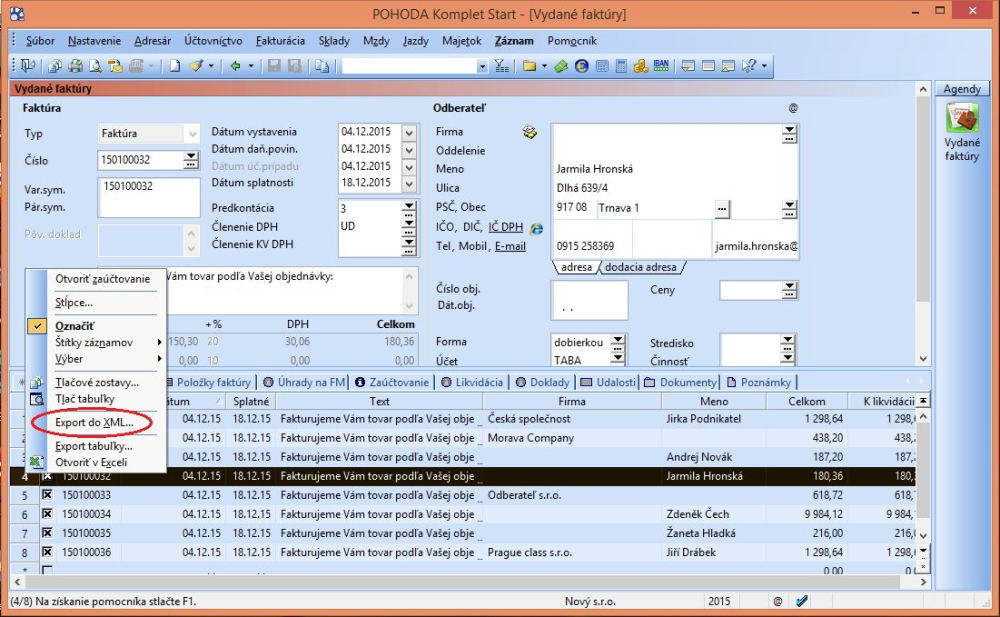
Task: Choose Export tabuľky... from context menu
Action: click(94, 446)
